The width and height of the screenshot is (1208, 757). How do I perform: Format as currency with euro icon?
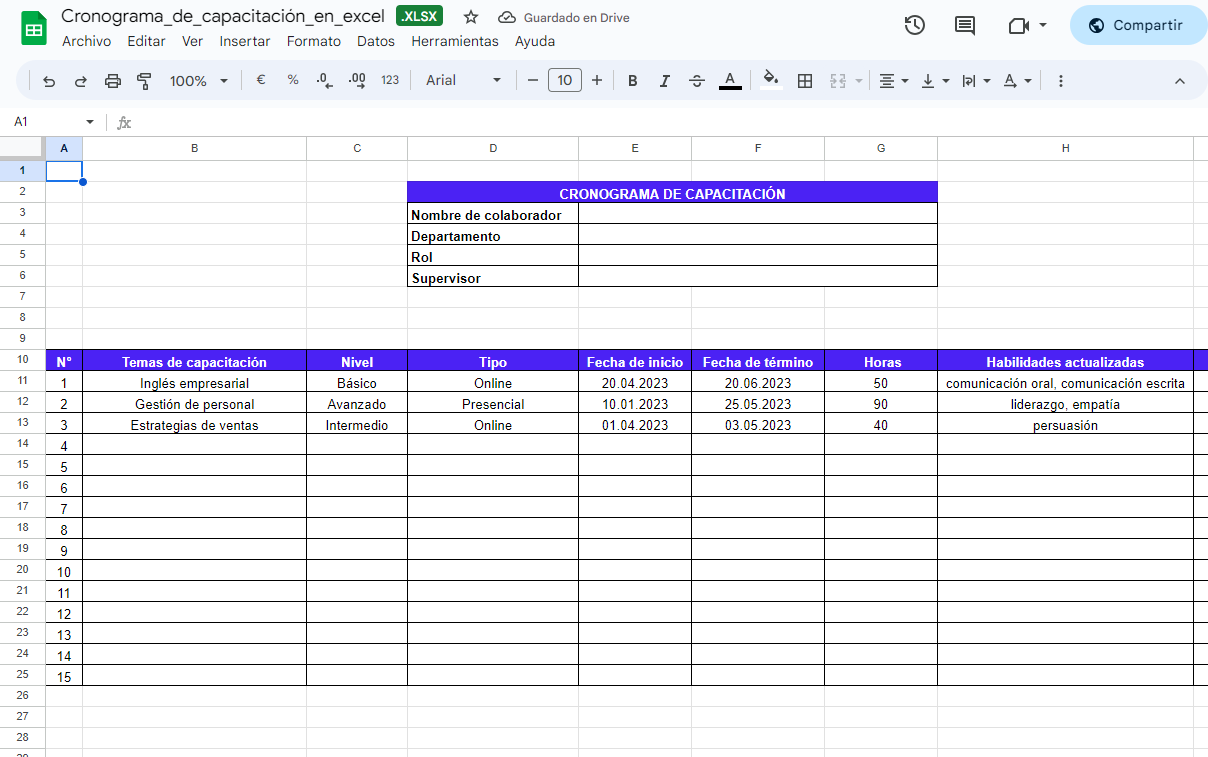point(261,81)
